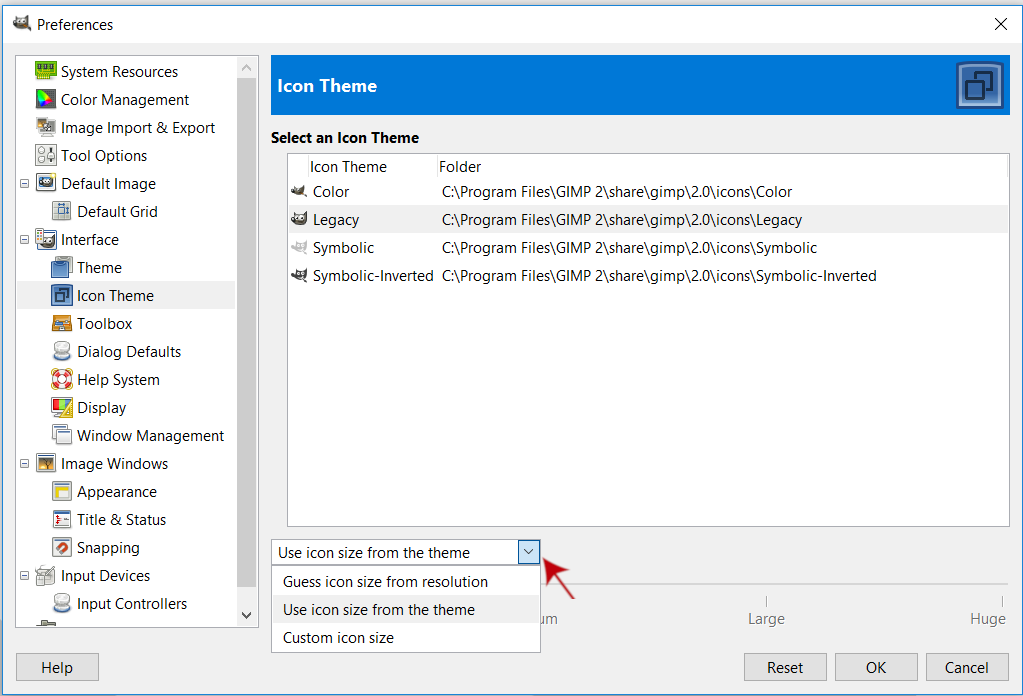
Task: Collapse the Image Windows section
Action: point(25,463)
